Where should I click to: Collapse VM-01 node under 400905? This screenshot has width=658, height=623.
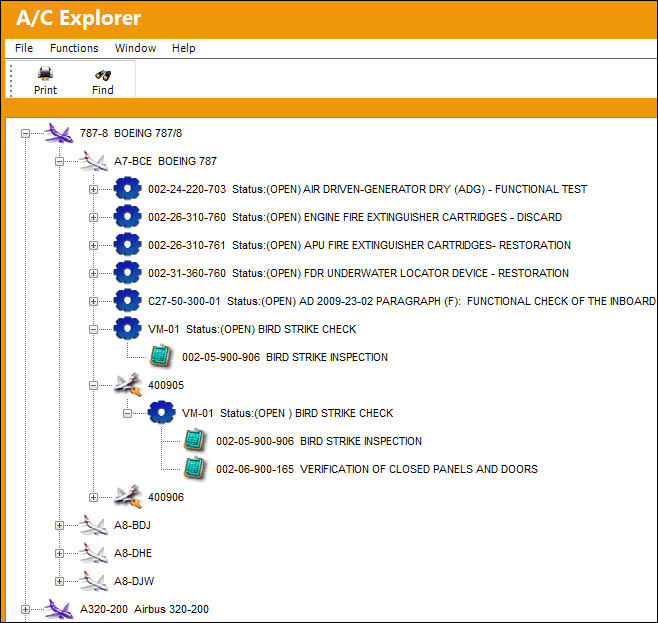coord(127,413)
